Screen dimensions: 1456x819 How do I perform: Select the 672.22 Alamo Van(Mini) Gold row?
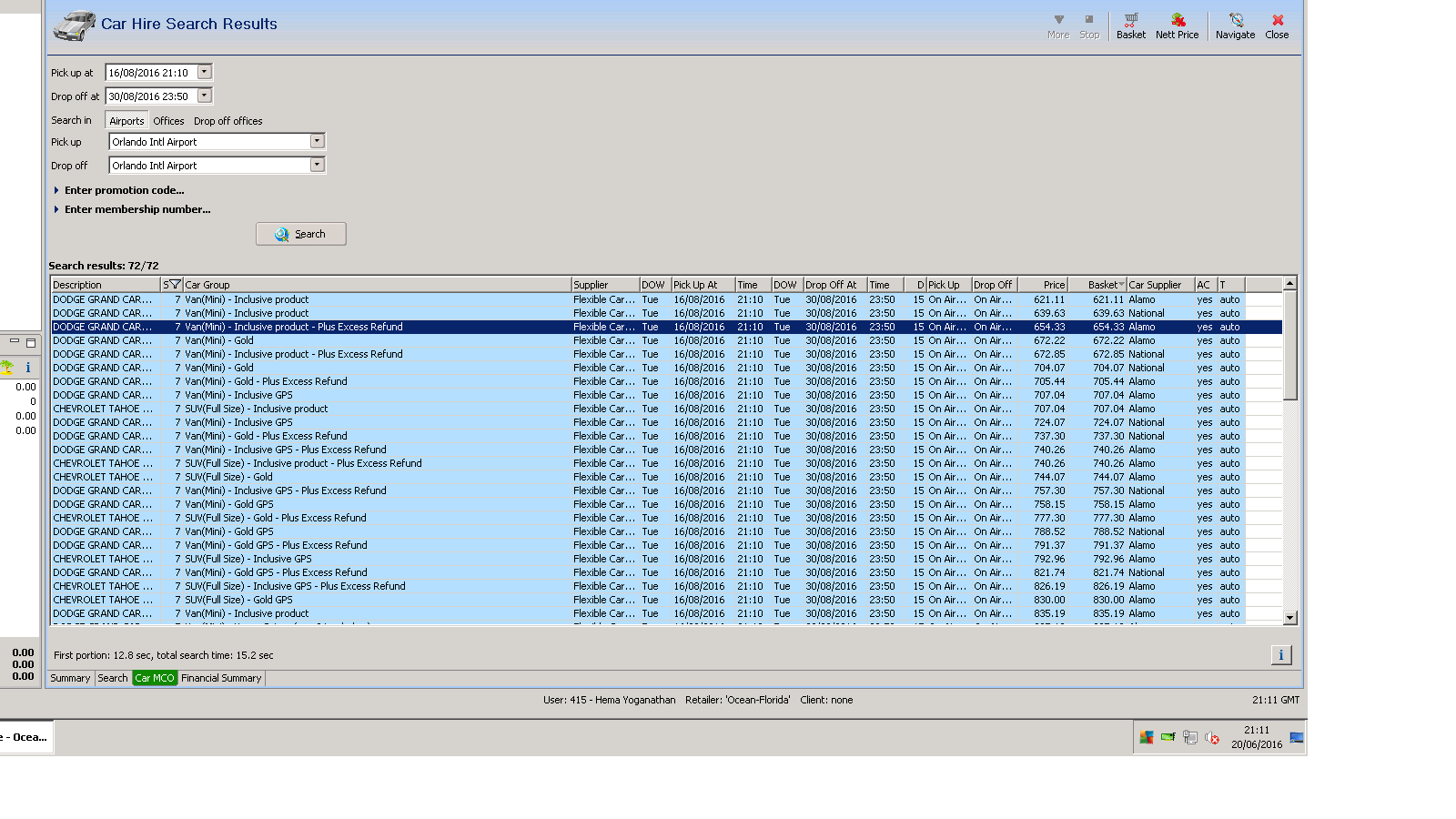(666, 340)
